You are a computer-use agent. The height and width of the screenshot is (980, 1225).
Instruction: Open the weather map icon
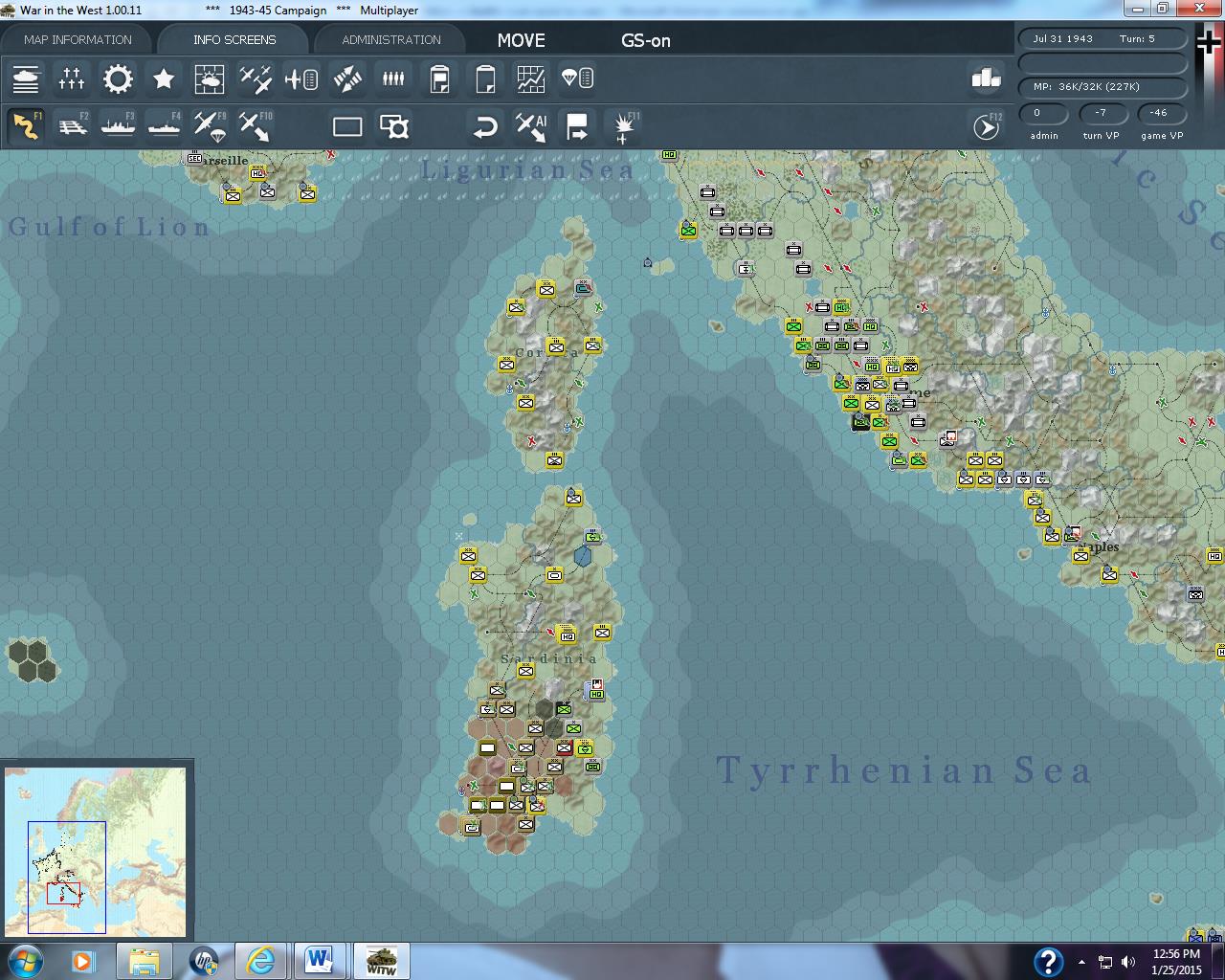pyautogui.click(x=210, y=78)
